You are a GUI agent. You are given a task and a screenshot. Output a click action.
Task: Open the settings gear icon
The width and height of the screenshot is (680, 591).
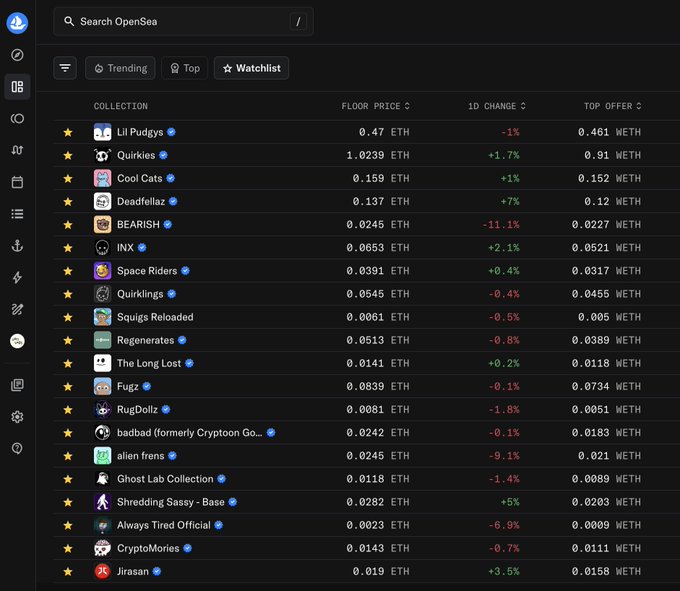click(17, 417)
